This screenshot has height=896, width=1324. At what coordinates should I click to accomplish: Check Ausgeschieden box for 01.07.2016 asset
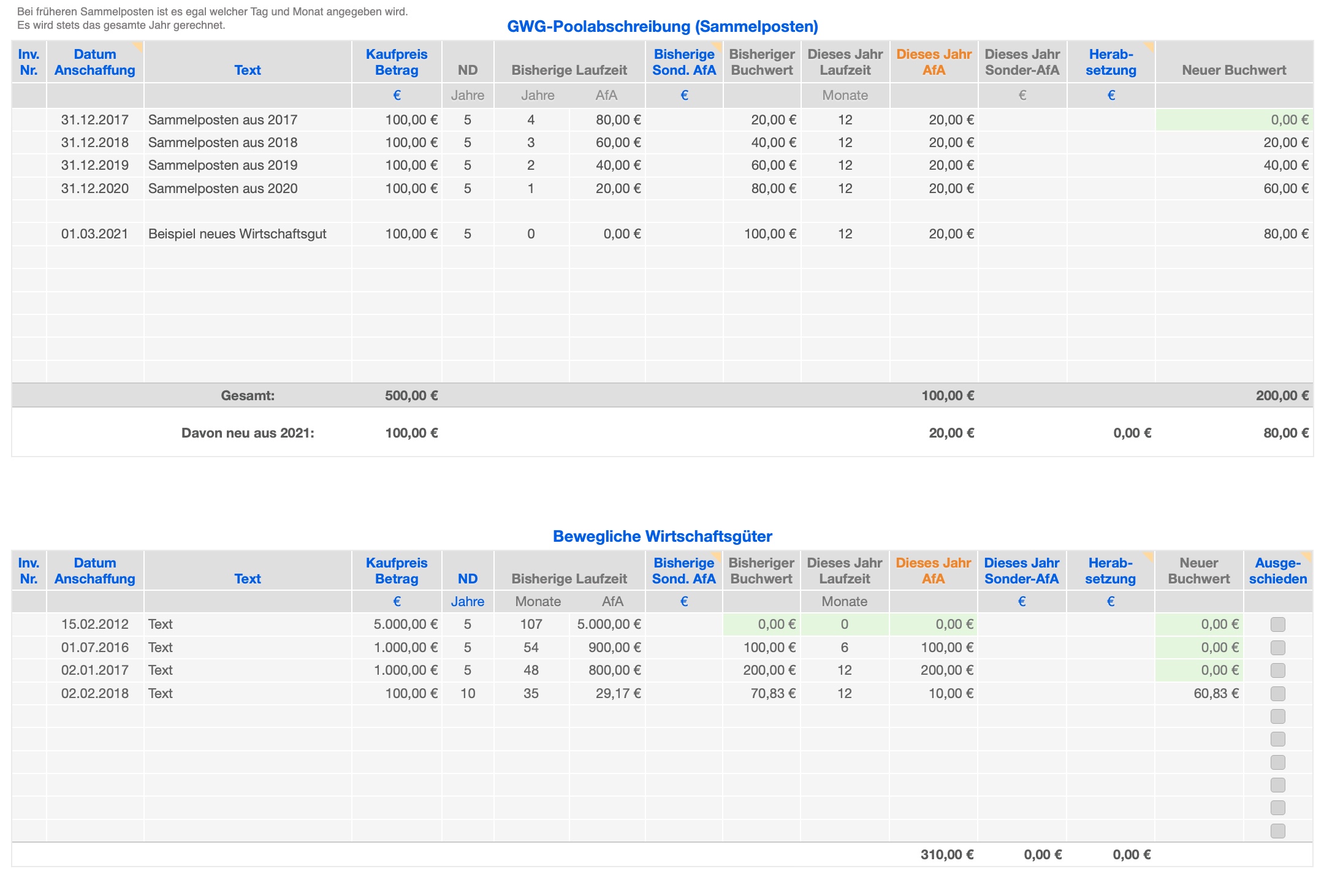1278,648
